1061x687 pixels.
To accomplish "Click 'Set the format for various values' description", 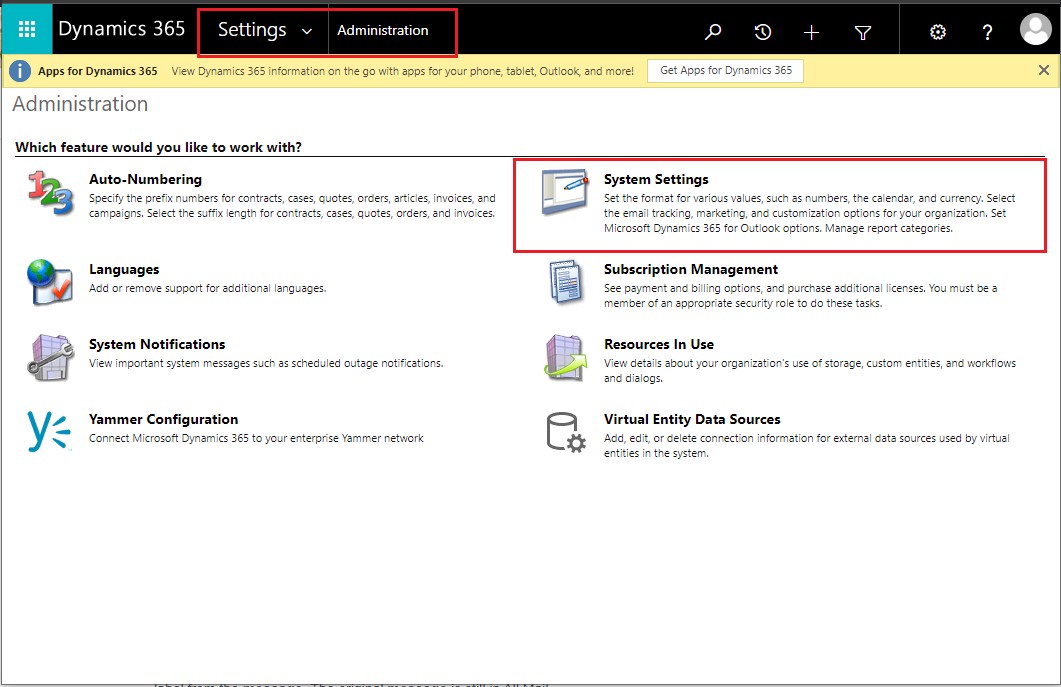I will point(810,213).
